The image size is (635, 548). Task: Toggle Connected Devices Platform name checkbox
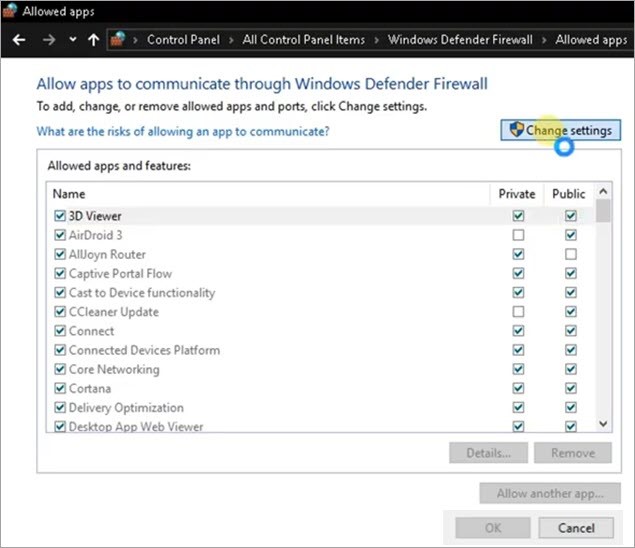[x=60, y=350]
